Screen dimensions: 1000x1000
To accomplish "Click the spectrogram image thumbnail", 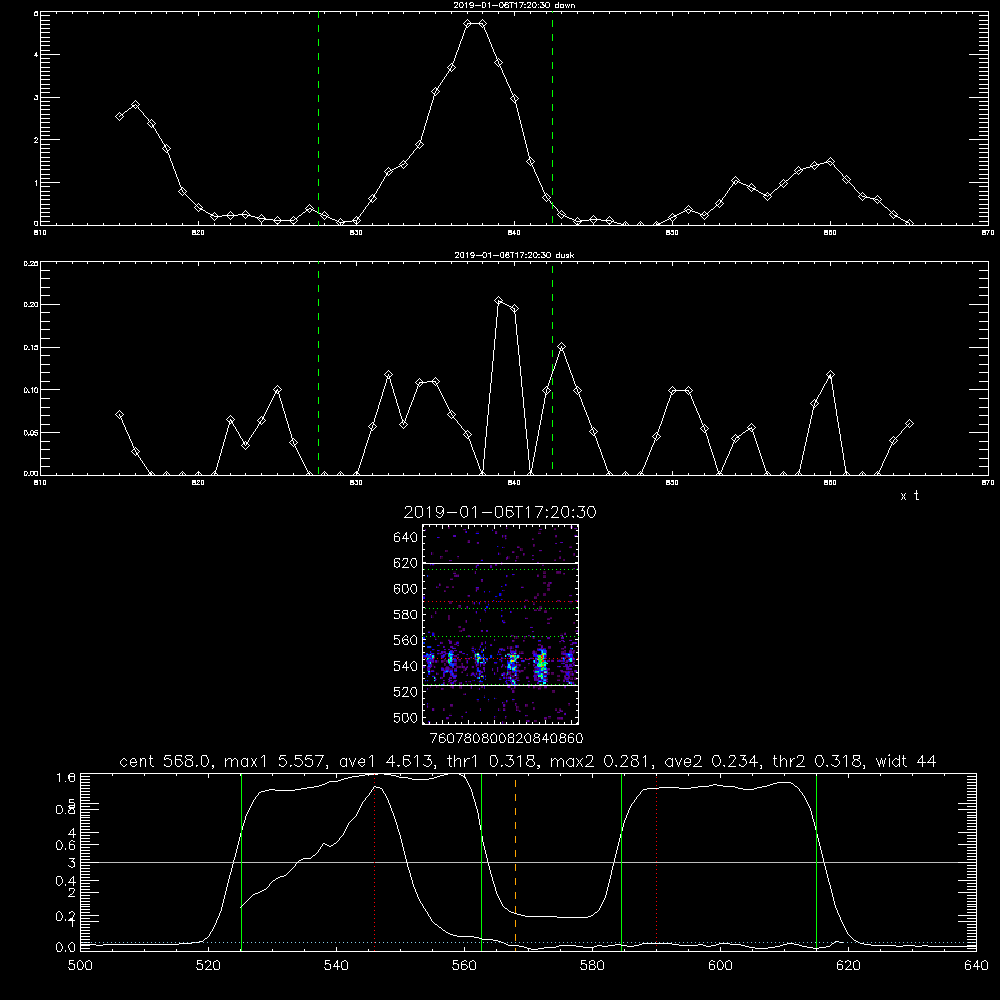I will click(x=501, y=624).
